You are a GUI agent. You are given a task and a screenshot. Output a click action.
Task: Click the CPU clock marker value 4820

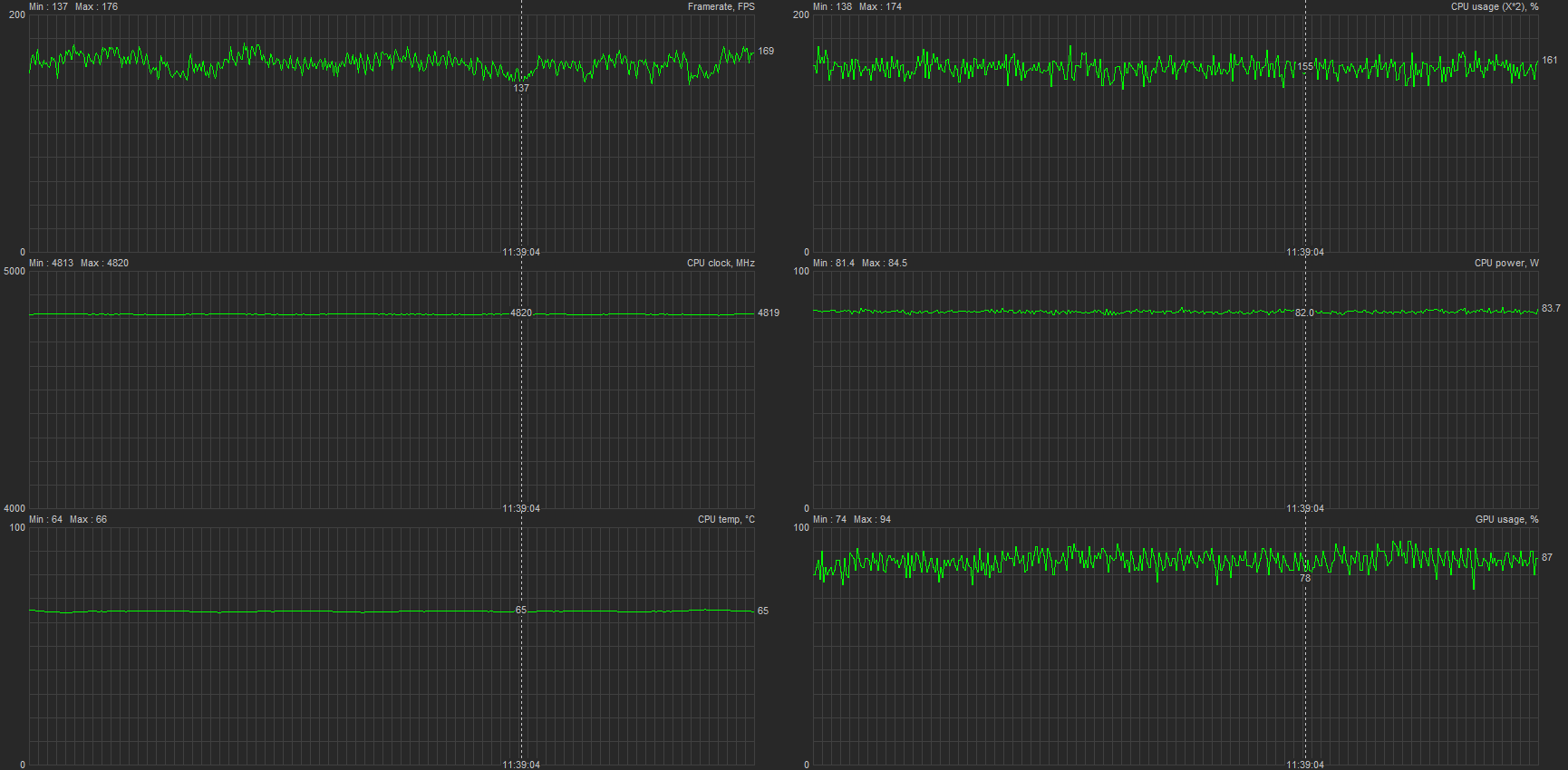pos(521,313)
